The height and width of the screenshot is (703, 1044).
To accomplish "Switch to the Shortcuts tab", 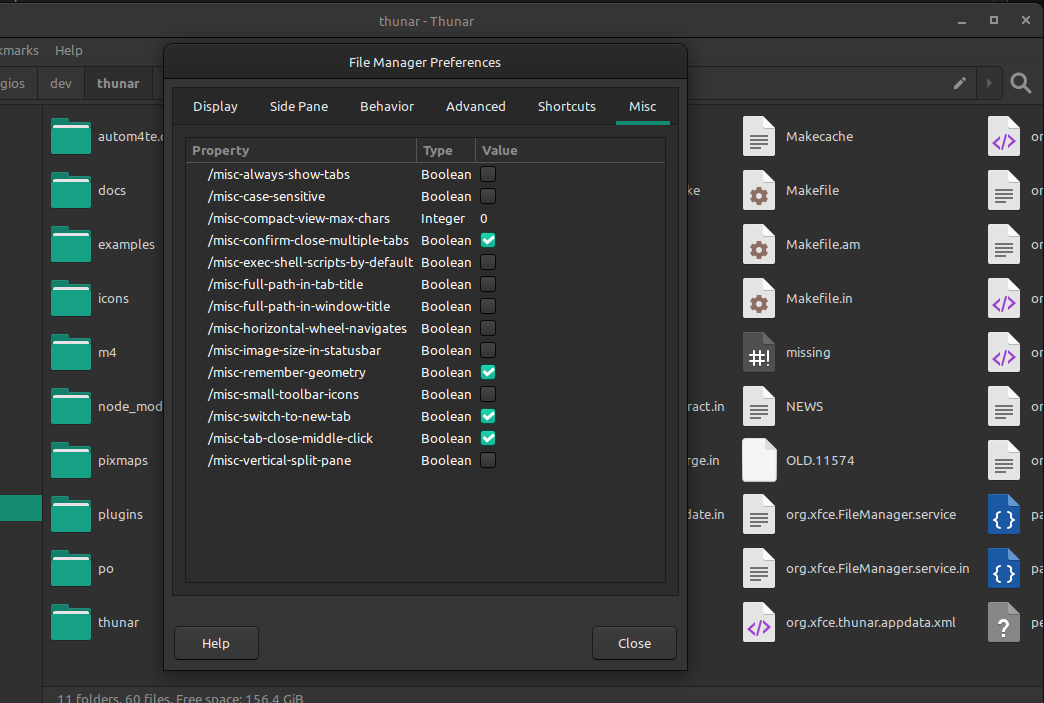I will click(567, 107).
